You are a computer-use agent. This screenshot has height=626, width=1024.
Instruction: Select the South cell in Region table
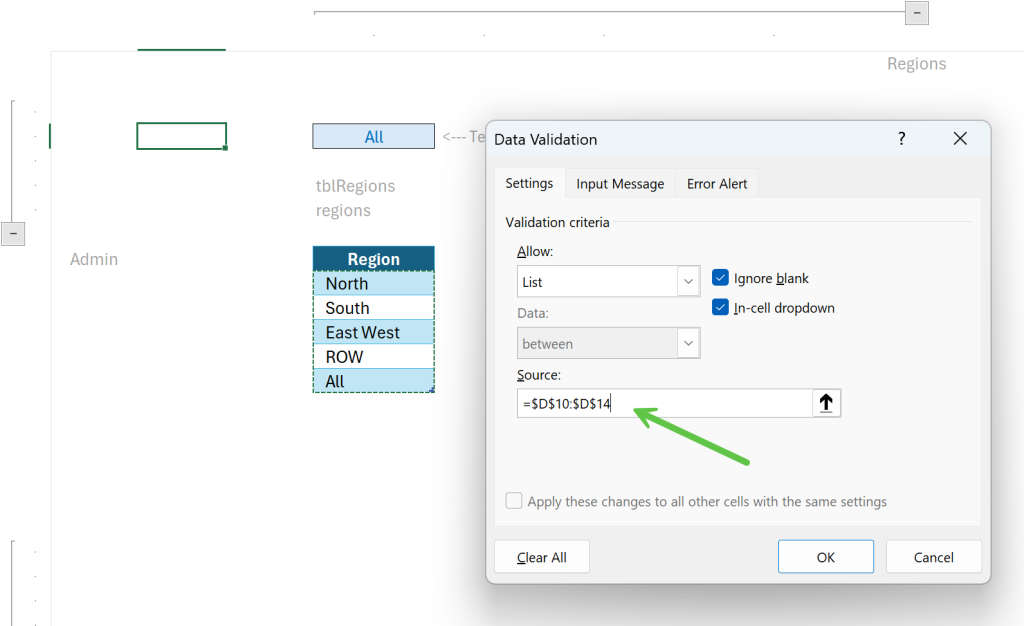[374, 307]
